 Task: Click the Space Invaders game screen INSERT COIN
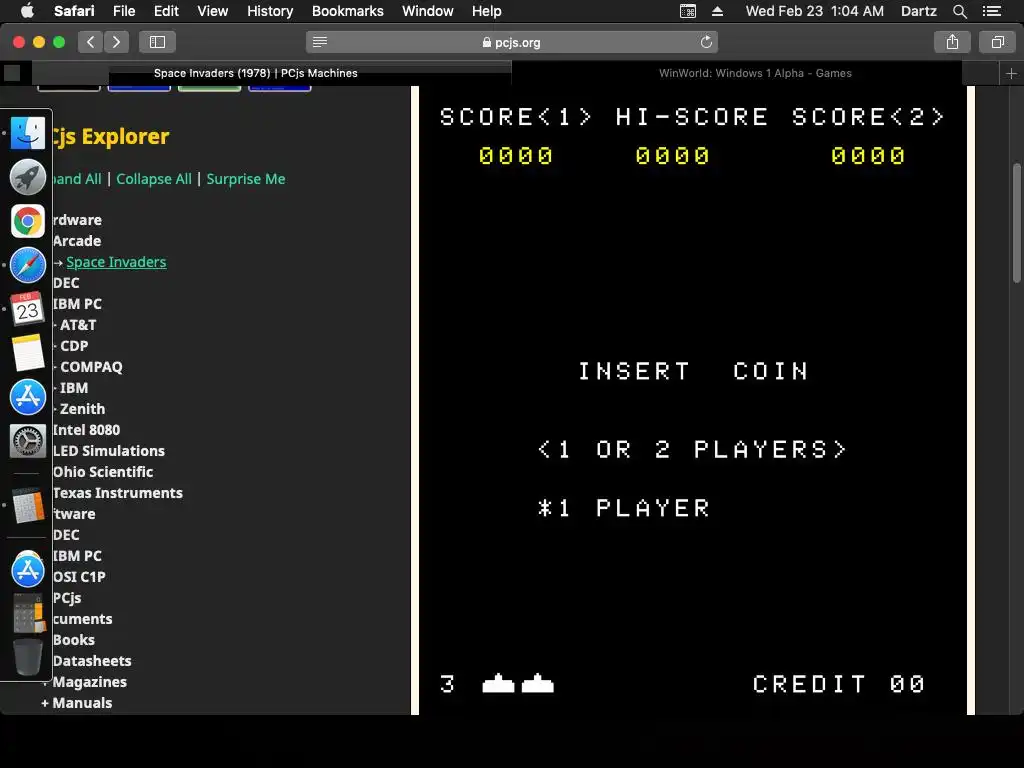click(694, 371)
